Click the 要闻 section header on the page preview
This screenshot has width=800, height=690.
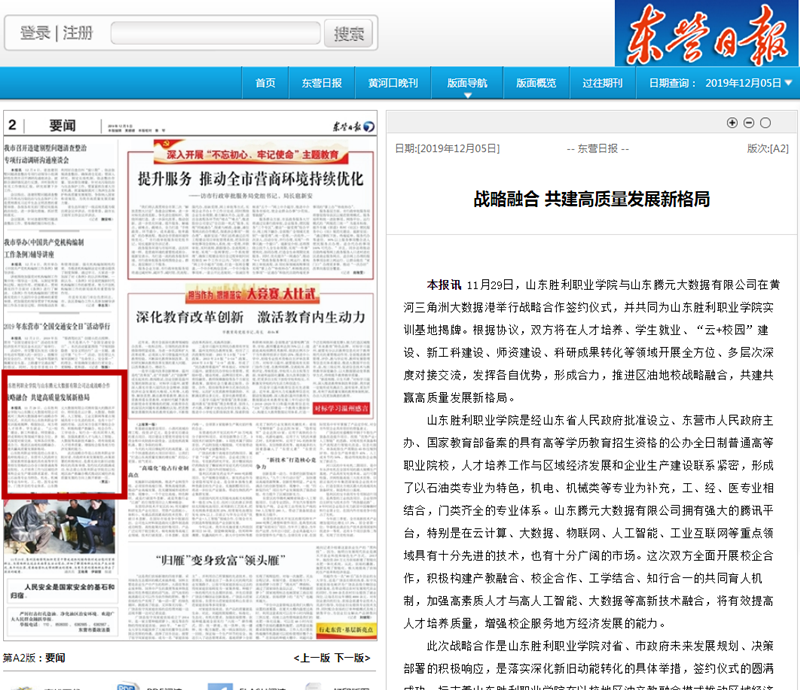click(x=62, y=126)
